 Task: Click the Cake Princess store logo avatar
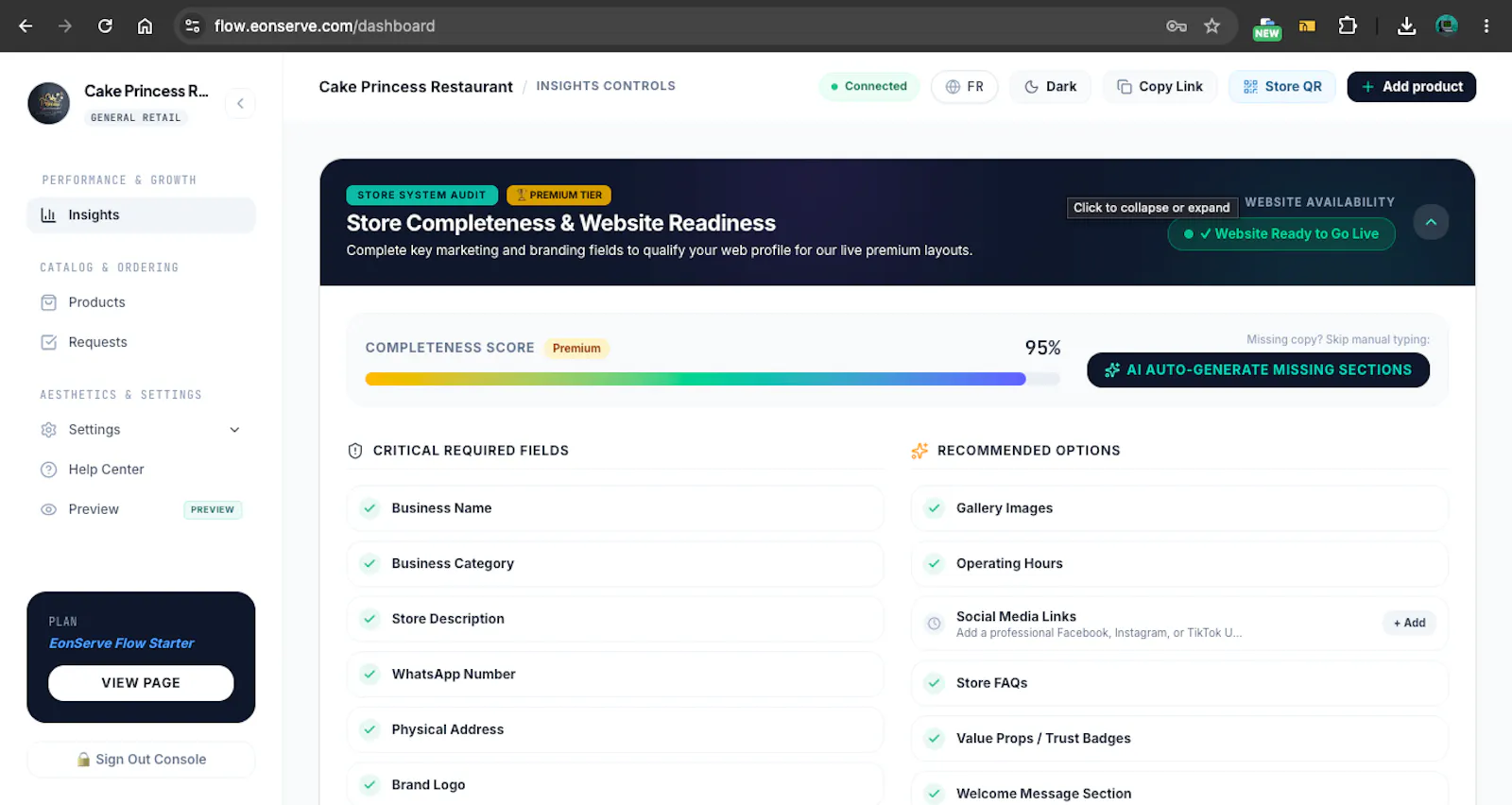49,103
